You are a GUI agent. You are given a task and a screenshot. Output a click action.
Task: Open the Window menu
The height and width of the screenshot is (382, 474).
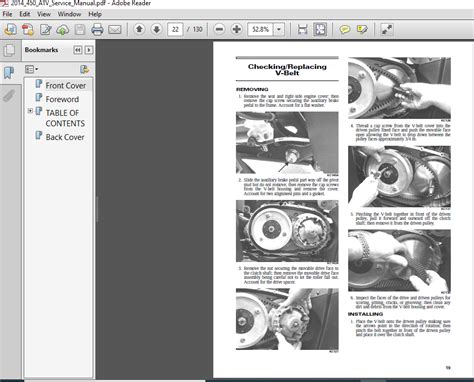pos(69,14)
